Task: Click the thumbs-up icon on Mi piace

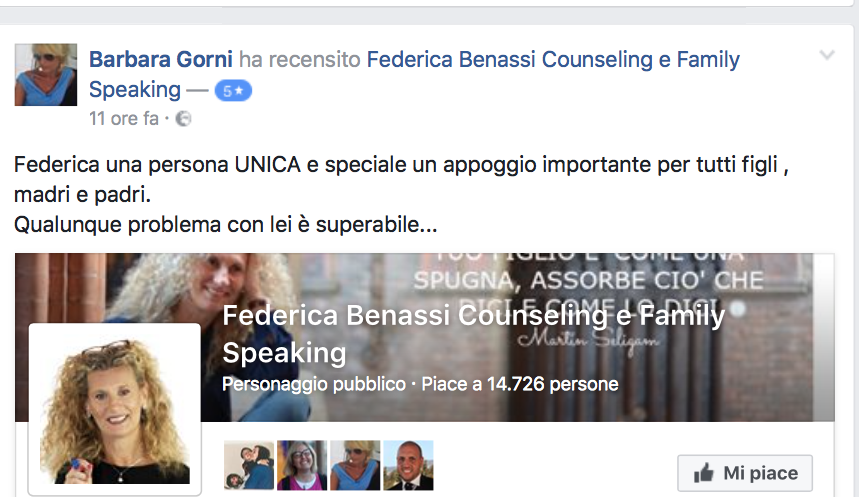Action: 704,473
